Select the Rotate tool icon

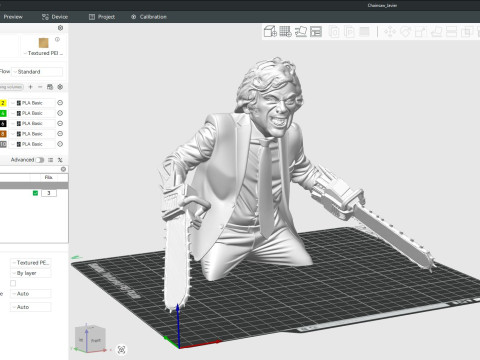pos(406,32)
